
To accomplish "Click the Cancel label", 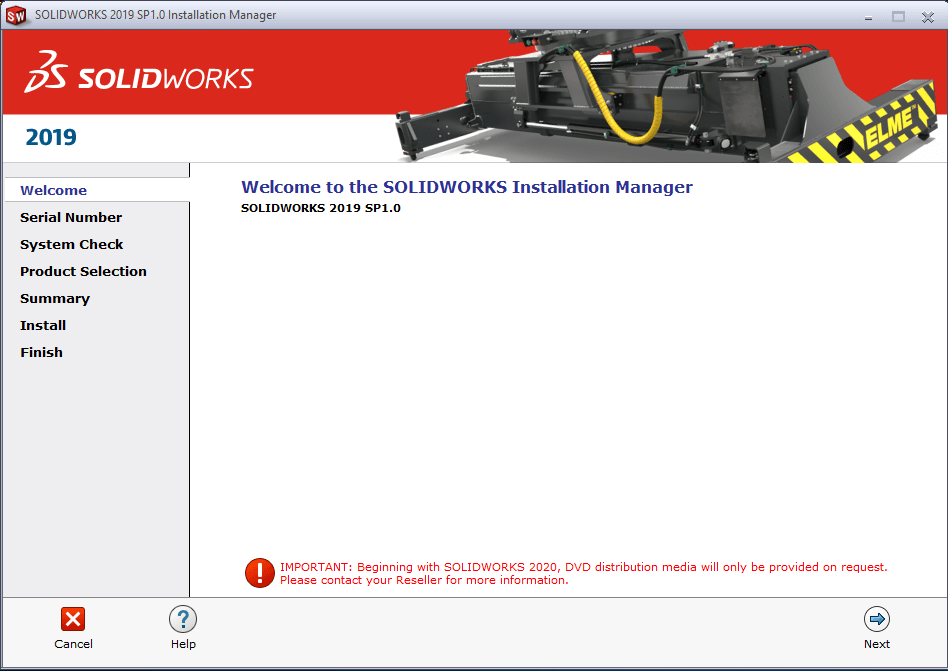I will click(x=73, y=644).
